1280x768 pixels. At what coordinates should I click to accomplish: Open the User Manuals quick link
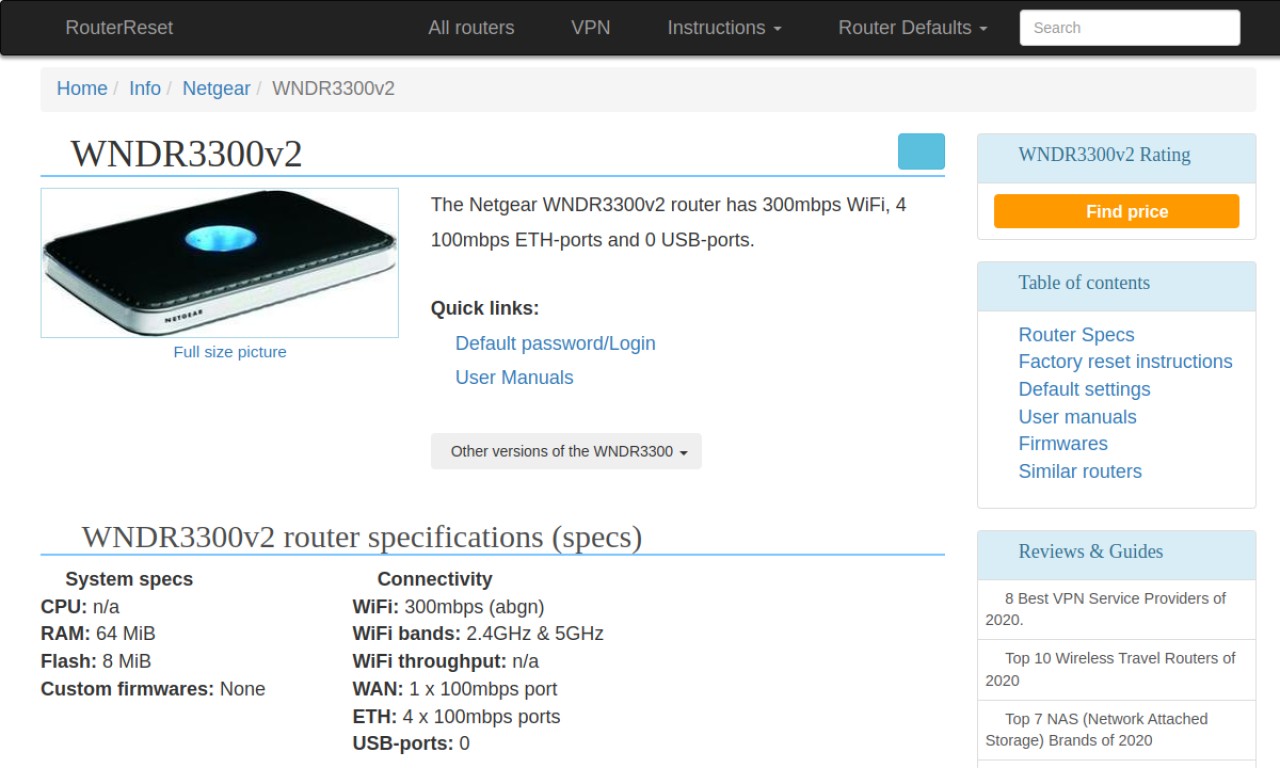point(514,377)
